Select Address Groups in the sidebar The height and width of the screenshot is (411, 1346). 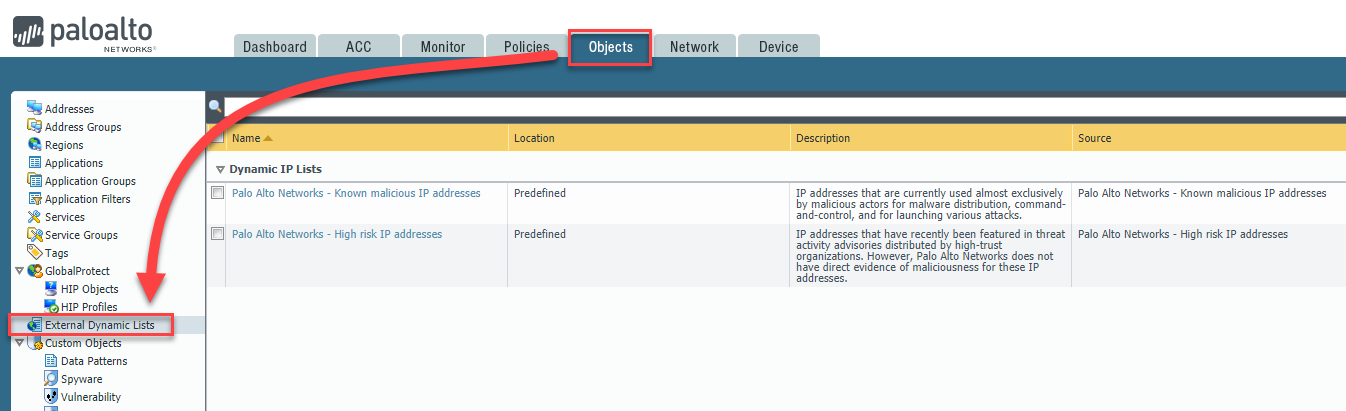click(83, 127)
